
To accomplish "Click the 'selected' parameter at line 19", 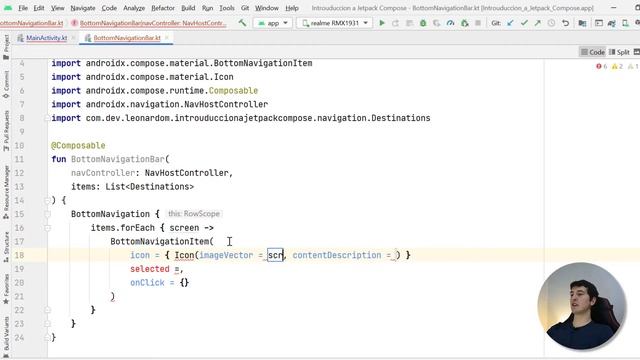I will pos(149,269).
